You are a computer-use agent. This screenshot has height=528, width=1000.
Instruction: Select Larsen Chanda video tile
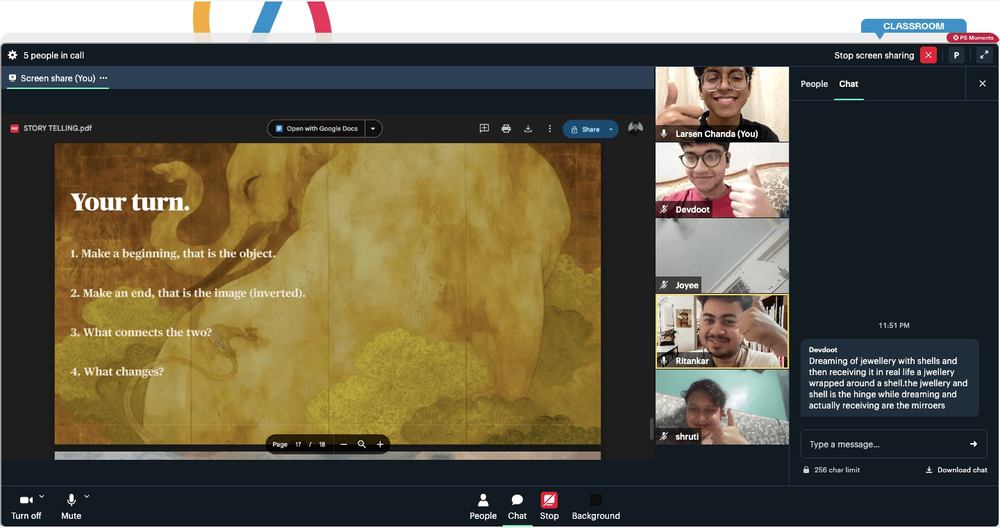722,104
